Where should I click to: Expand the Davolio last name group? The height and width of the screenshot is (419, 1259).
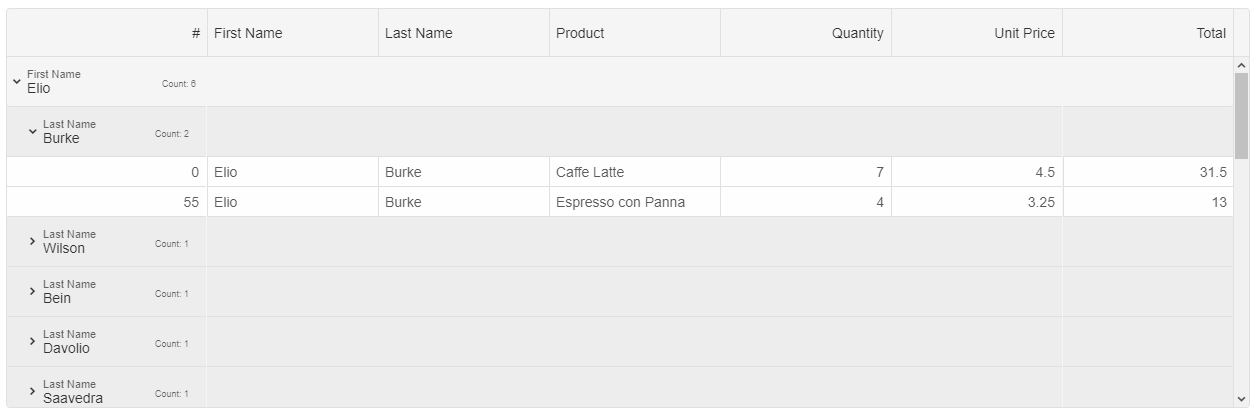point(33,342)
